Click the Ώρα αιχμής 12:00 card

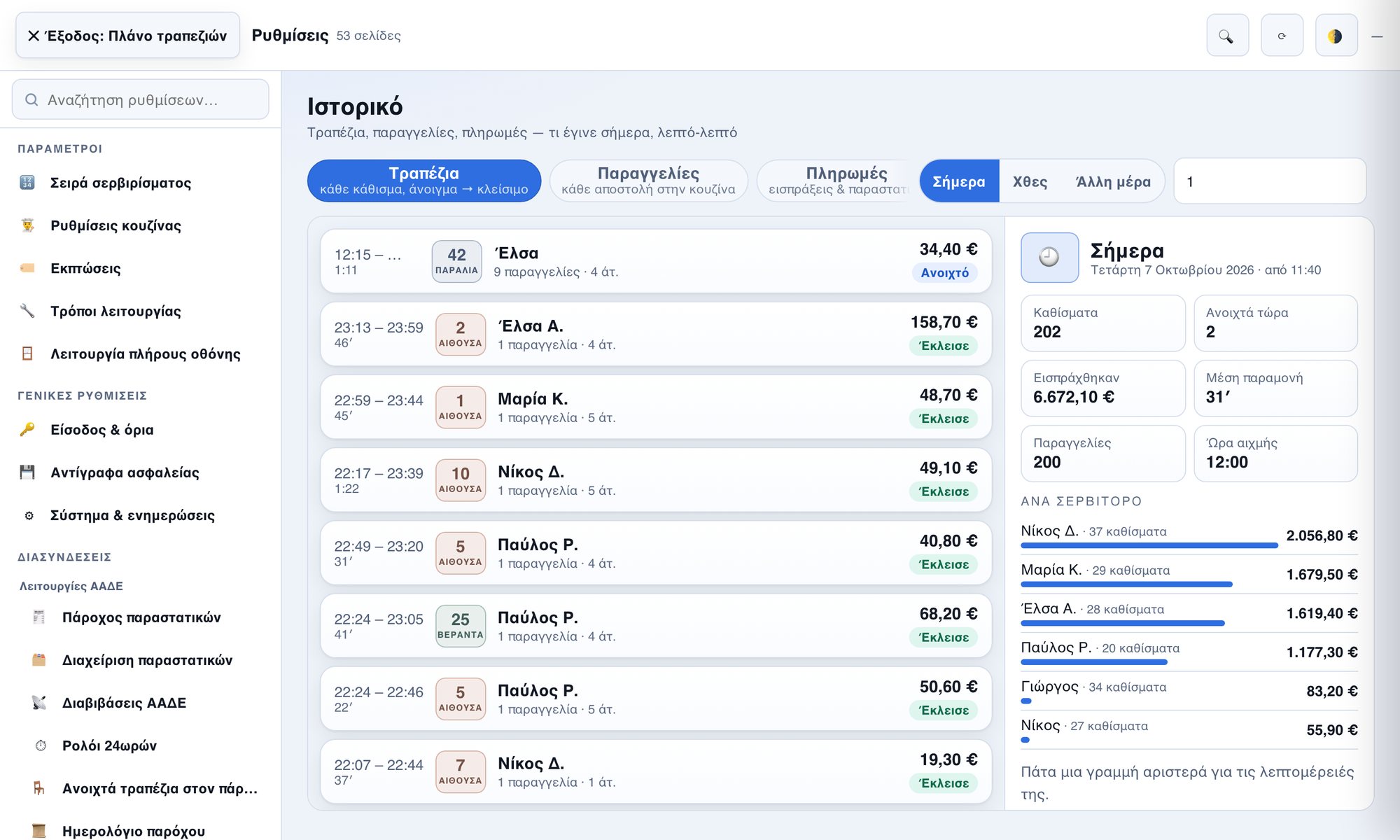(x=1275, y=453)
